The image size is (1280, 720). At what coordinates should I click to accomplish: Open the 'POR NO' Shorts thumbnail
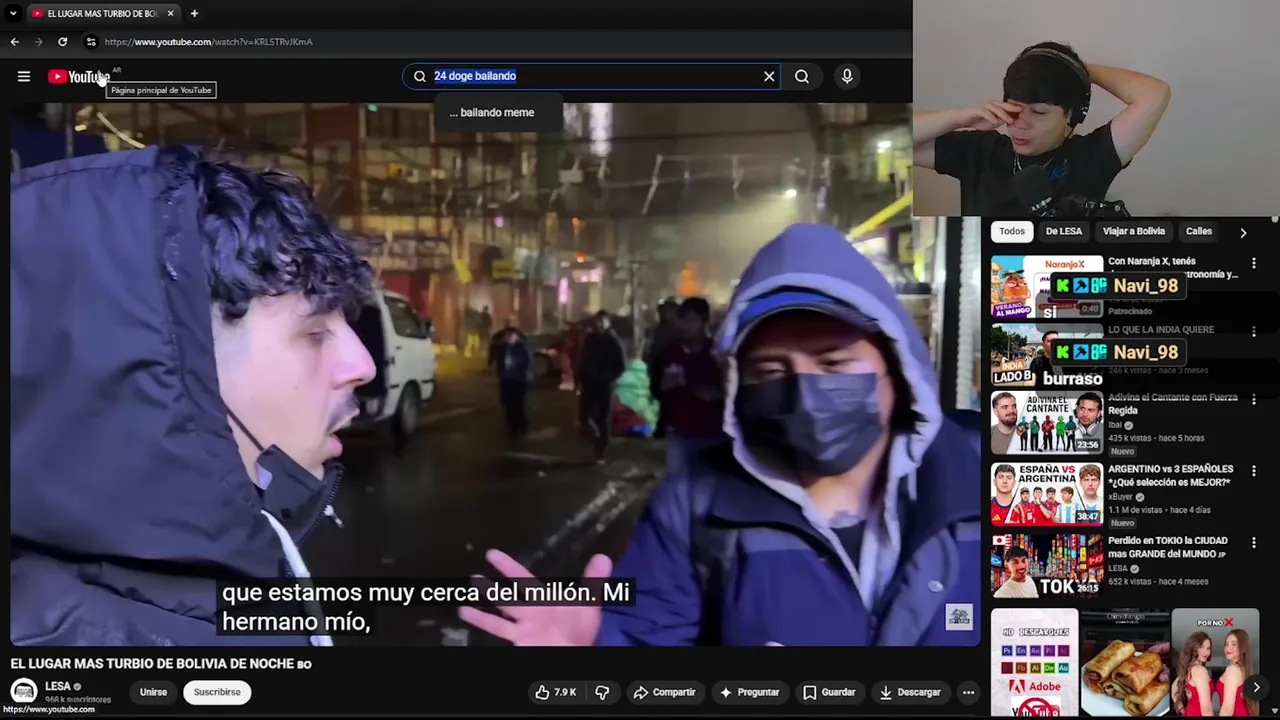(1215, 662)
